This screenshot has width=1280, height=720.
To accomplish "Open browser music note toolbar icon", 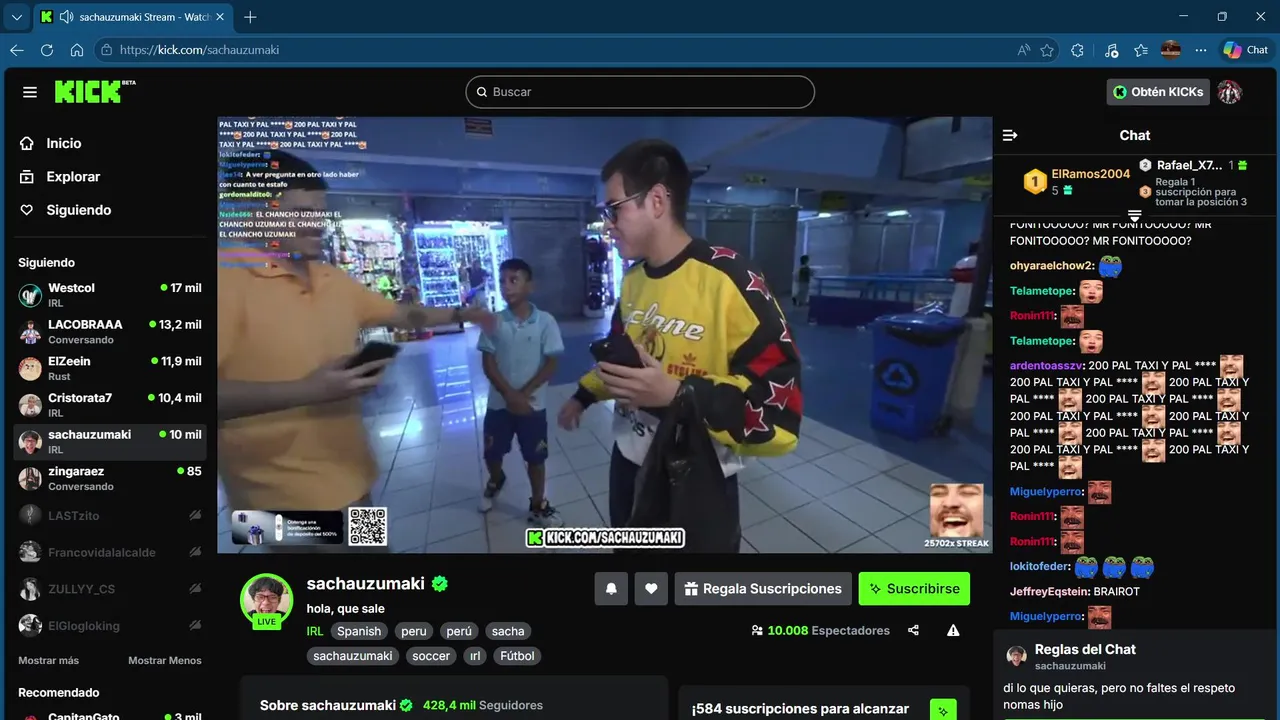I will pyautogui.click(x=1112, y=50).
